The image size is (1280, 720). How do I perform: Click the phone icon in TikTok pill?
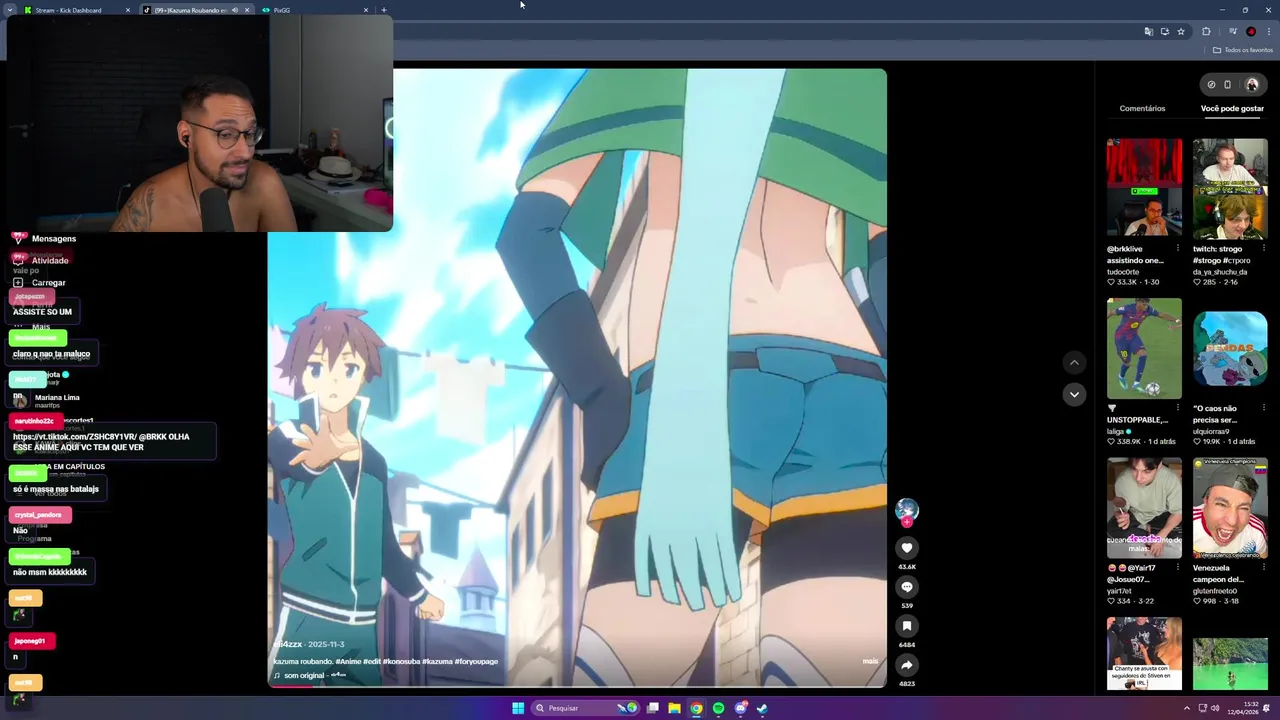[1228, 85]
